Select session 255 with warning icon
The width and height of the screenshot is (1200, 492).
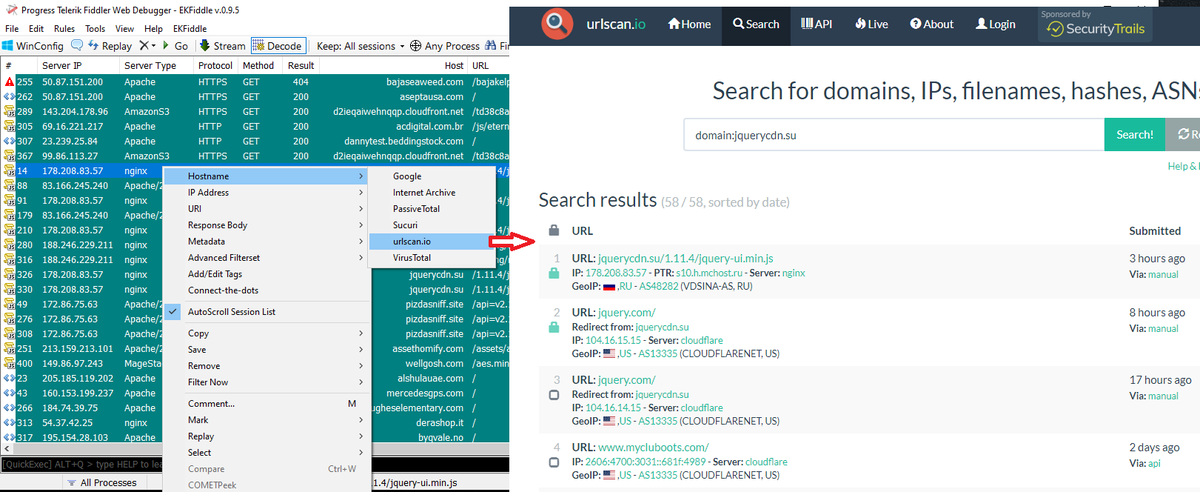(9, 81)
